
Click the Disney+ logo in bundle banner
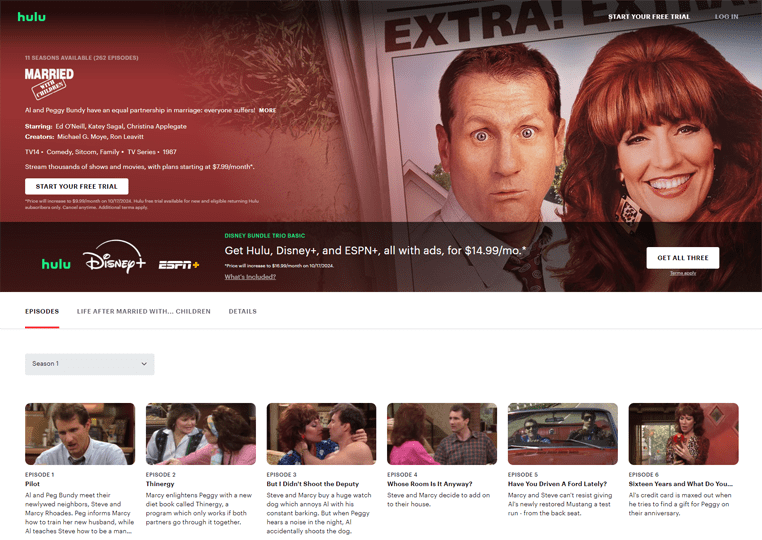point(114,257)
